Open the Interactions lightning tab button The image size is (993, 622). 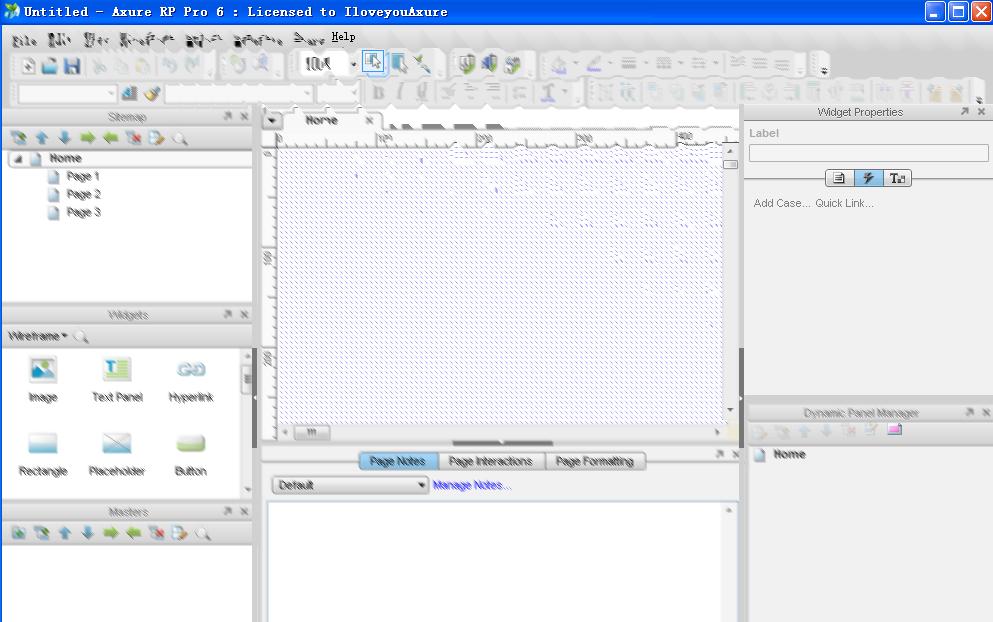point(868,178)
